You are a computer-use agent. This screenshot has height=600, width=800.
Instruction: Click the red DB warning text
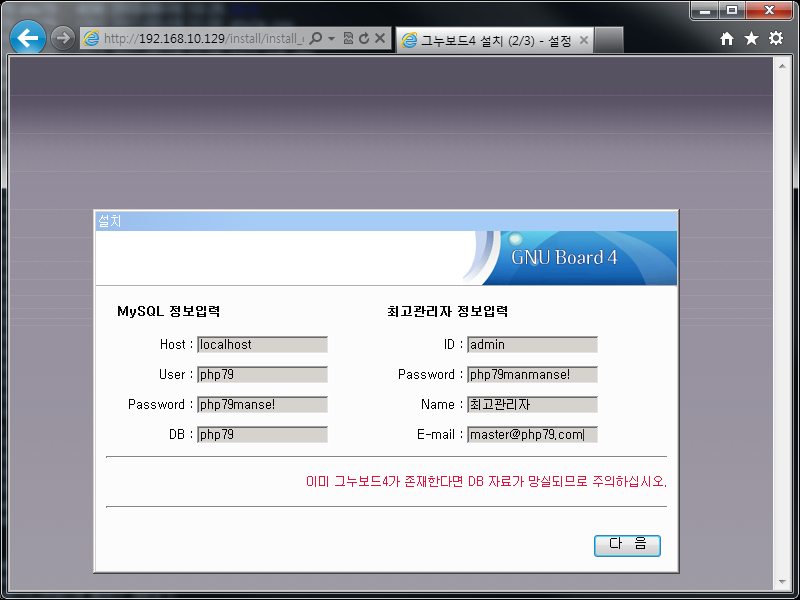pos(486,481)
